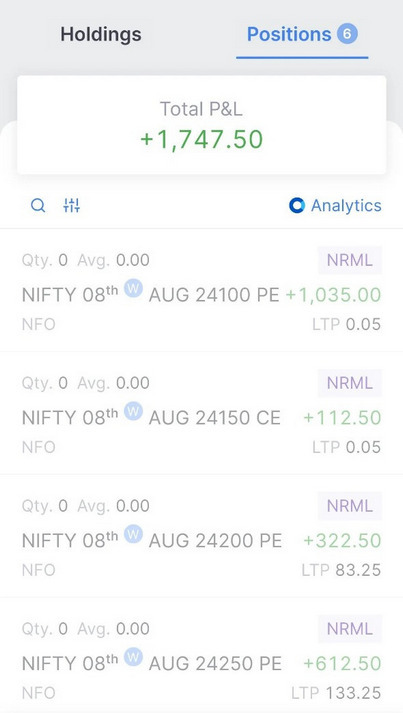This screenshot has width=403, height=713.
Task: Tap weekly W badge on 24150 CE
Action: coord(133,411)
